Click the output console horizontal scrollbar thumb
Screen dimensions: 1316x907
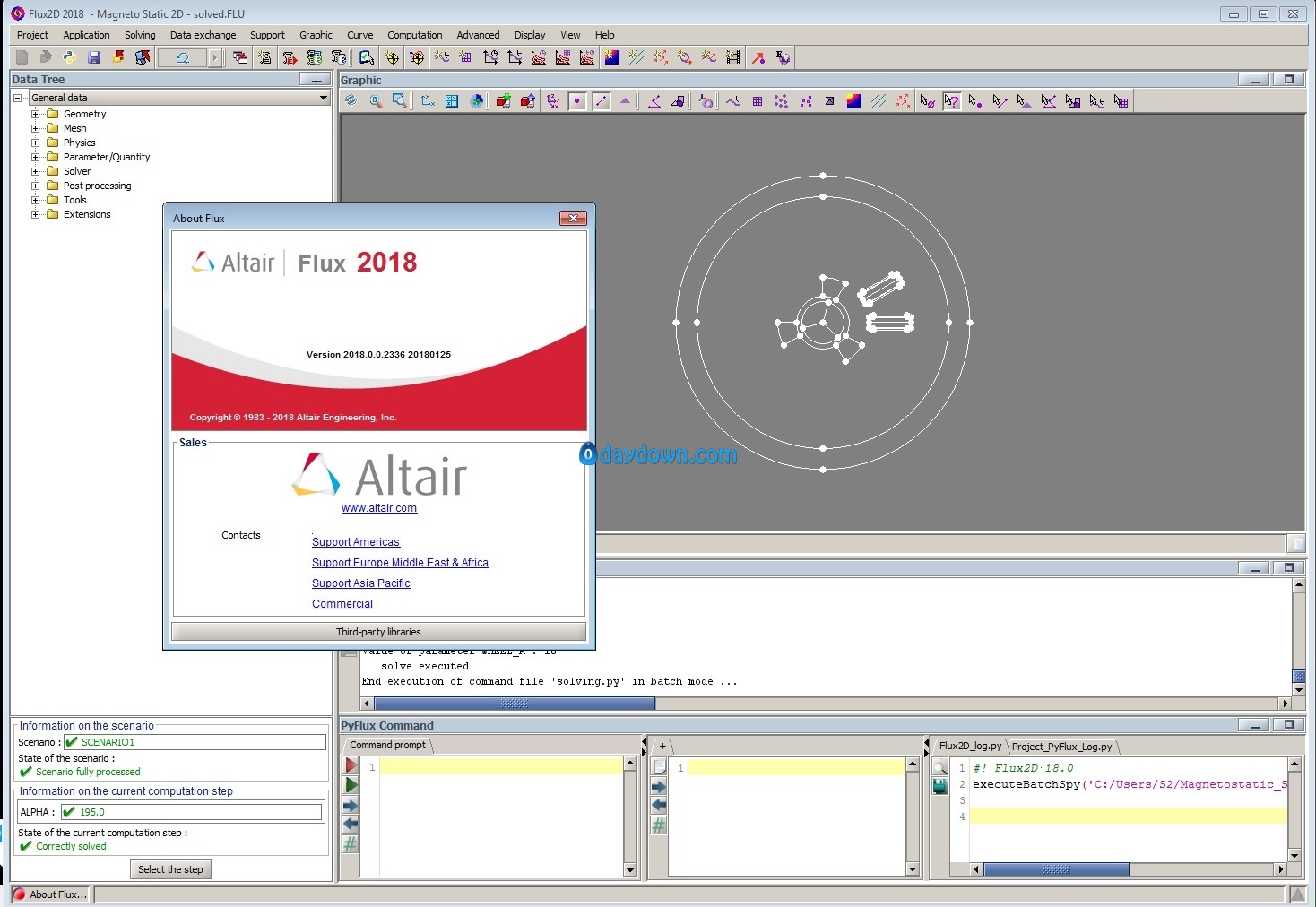(x=515, y=704)
